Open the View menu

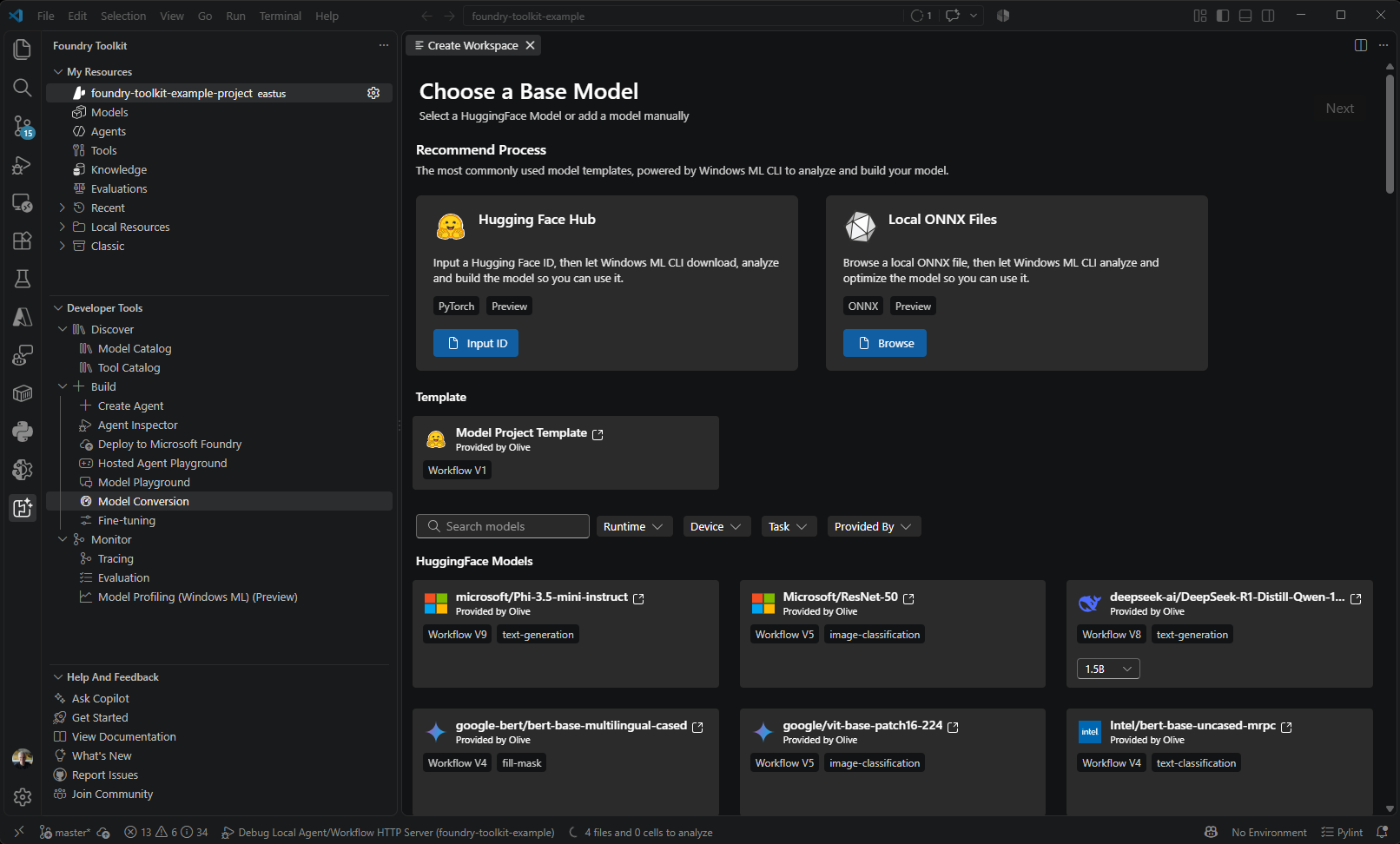pos(172,16)
